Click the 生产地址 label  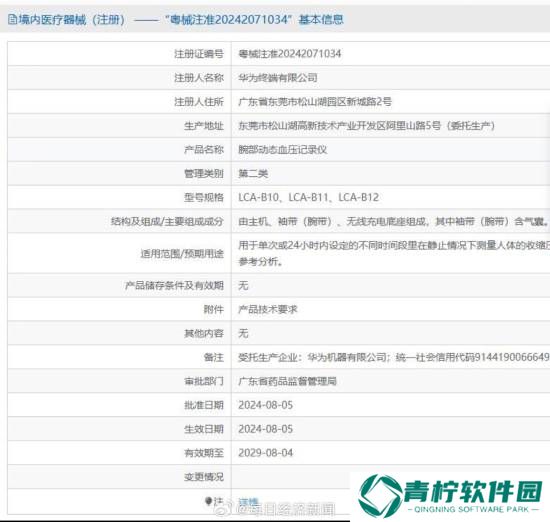click(x=204, y=126)
